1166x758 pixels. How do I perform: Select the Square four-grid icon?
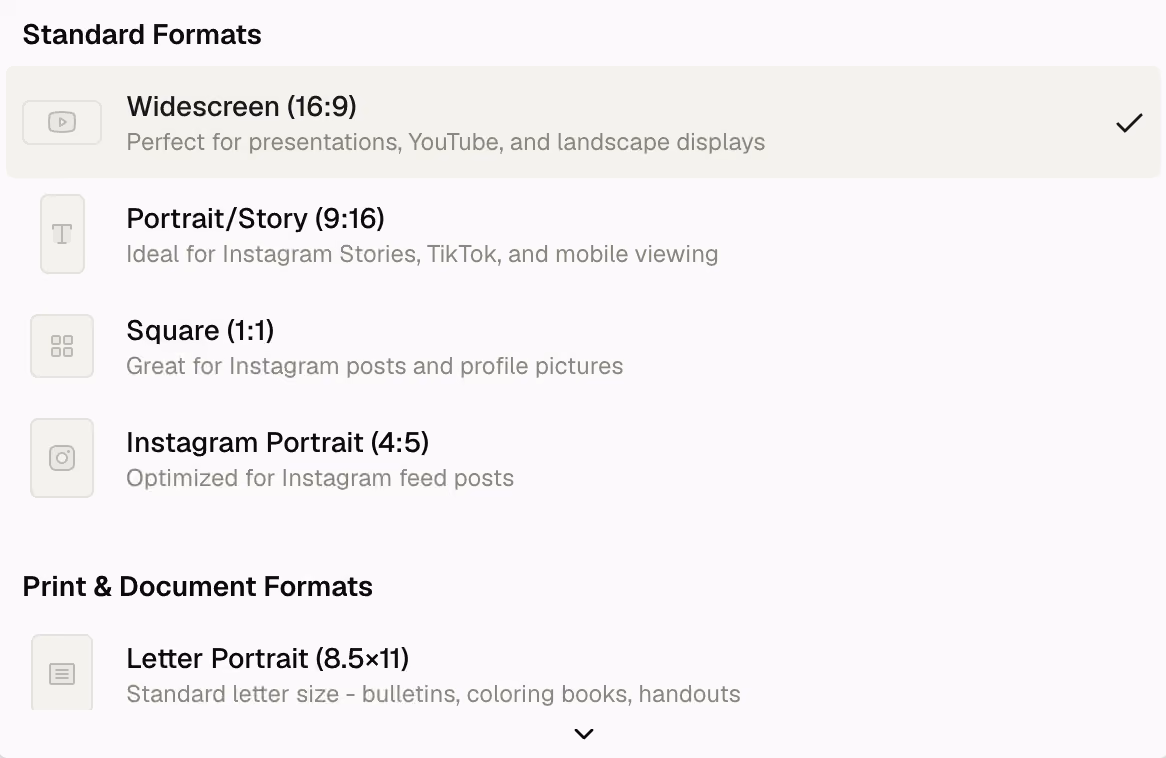[x=62, y=346]
